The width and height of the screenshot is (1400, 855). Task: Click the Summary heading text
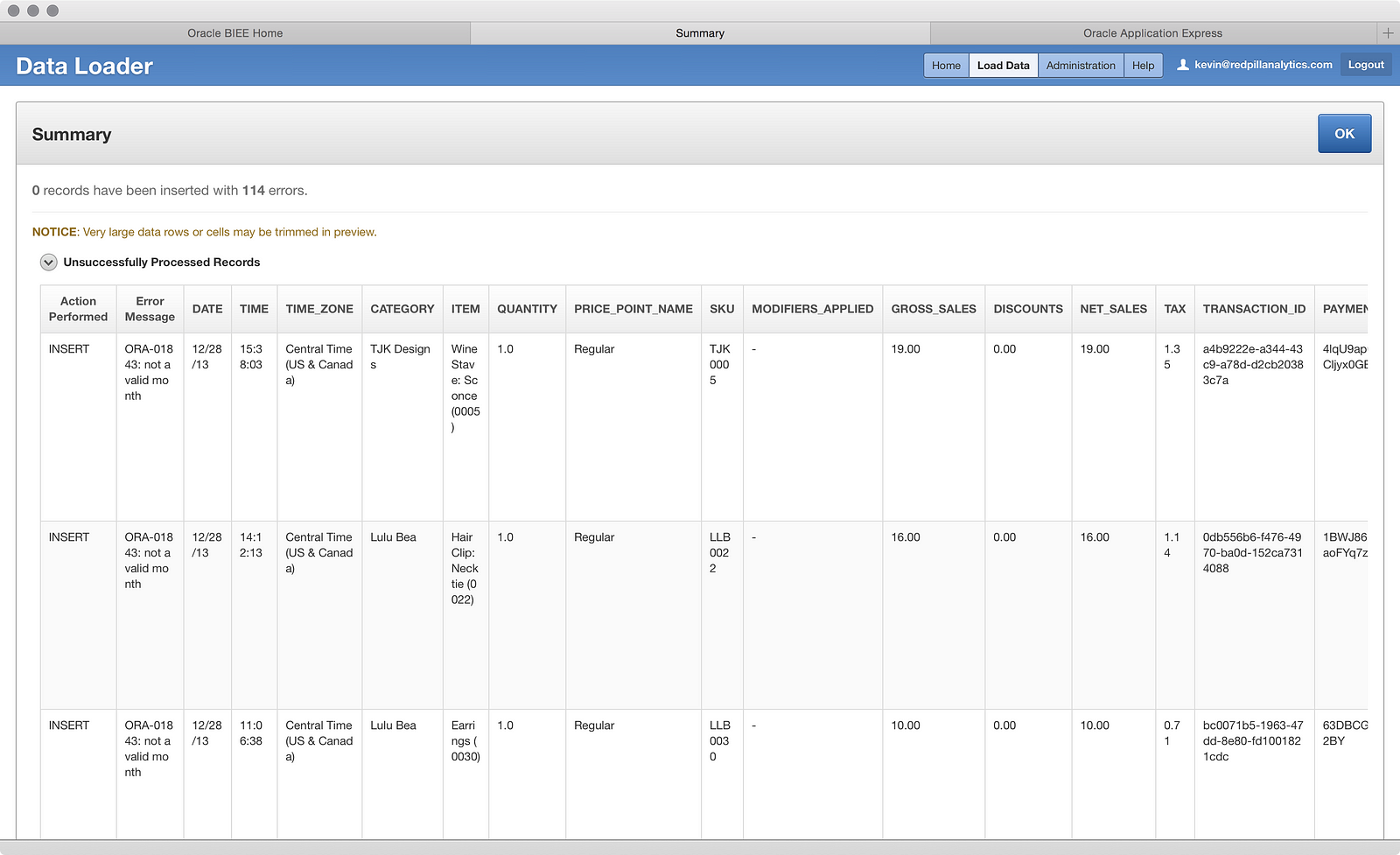tap(72, 135)
